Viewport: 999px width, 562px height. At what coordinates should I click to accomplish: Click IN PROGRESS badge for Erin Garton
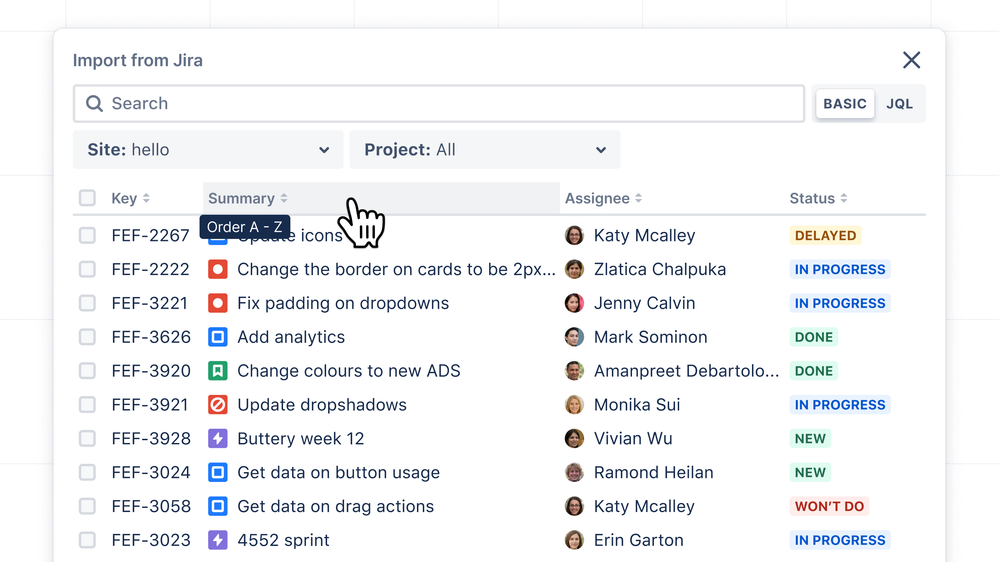[840, 540]
